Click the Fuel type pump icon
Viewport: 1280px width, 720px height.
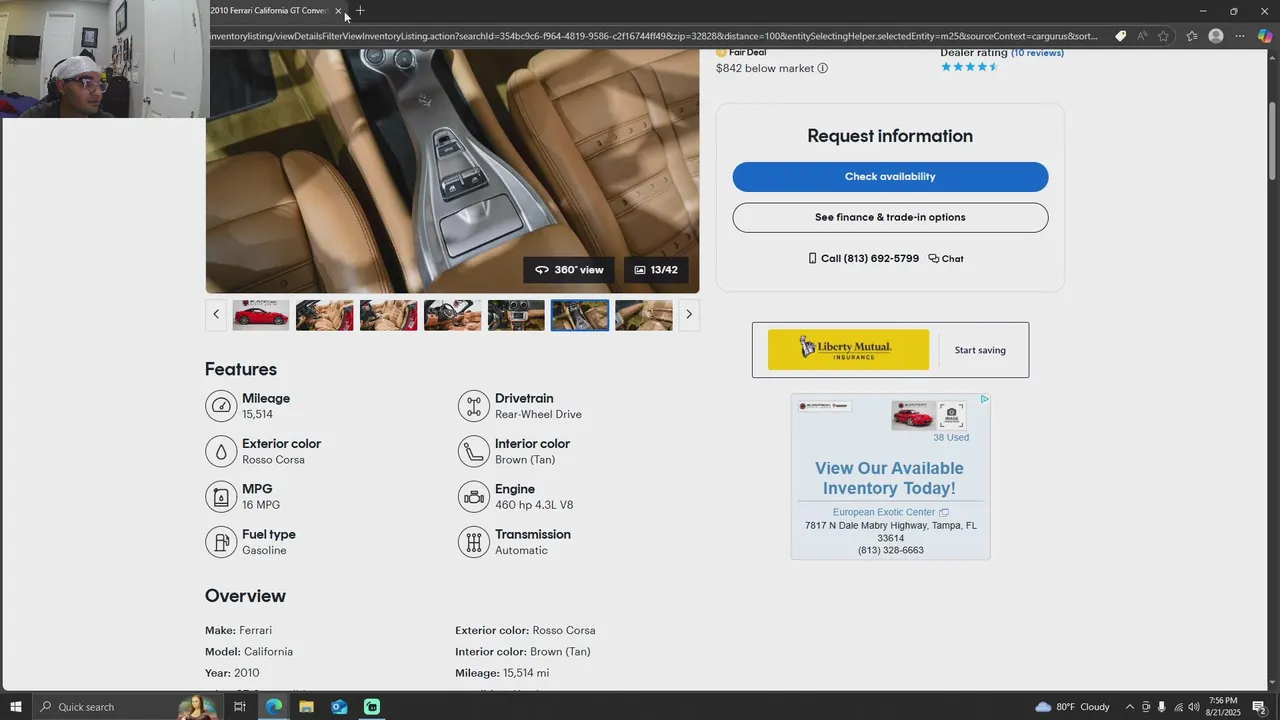point(221,542)
